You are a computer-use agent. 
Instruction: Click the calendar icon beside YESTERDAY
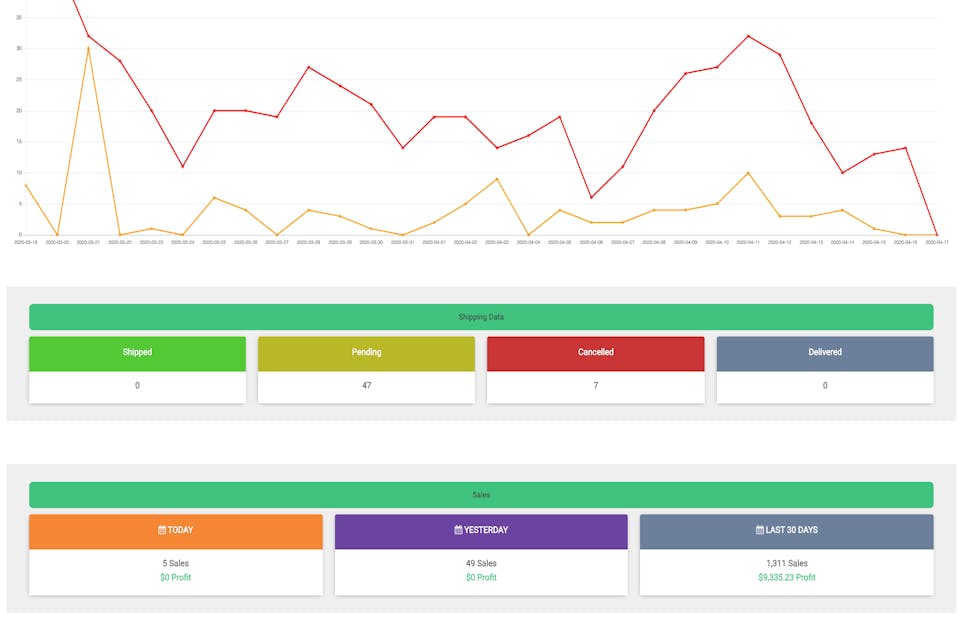[458, 530]
